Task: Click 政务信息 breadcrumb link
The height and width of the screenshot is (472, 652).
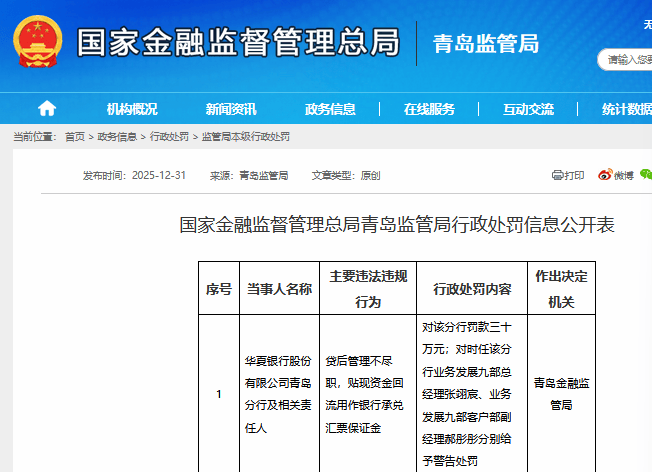Action: 117,136
